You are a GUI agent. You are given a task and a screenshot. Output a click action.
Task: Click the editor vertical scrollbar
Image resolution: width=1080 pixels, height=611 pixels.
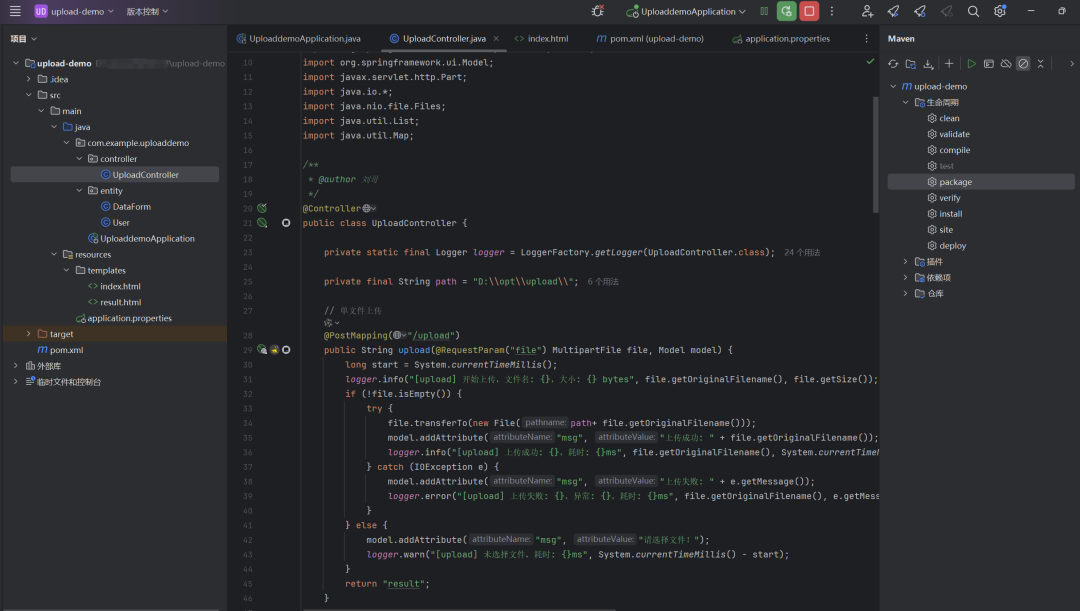click(x=875, y=155)
